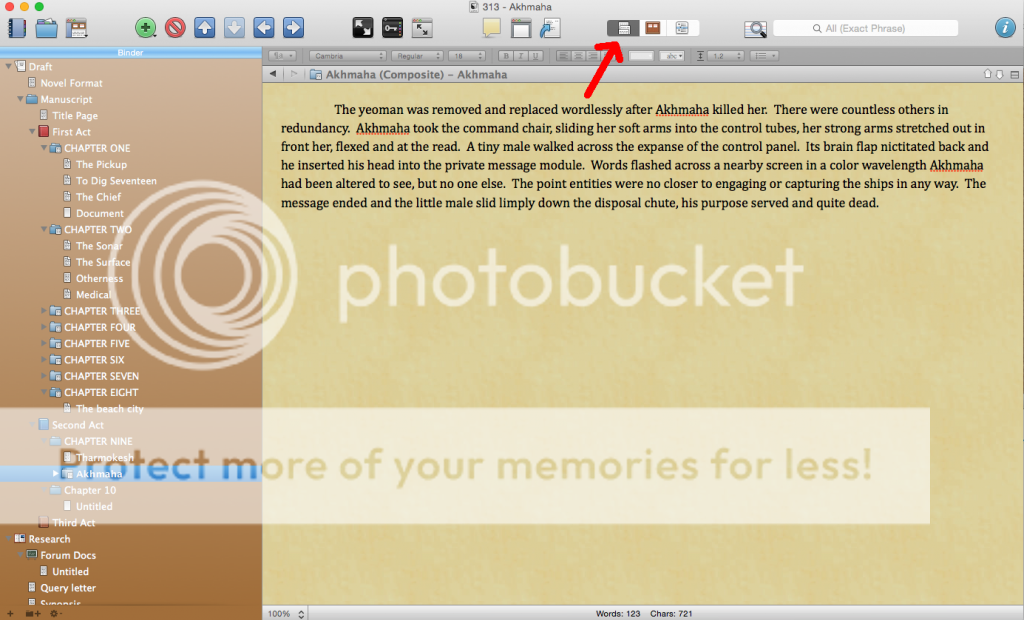1024x620 pixels.
Task: Open the paragraph style dropdown
Action: [x=283, y=56]
